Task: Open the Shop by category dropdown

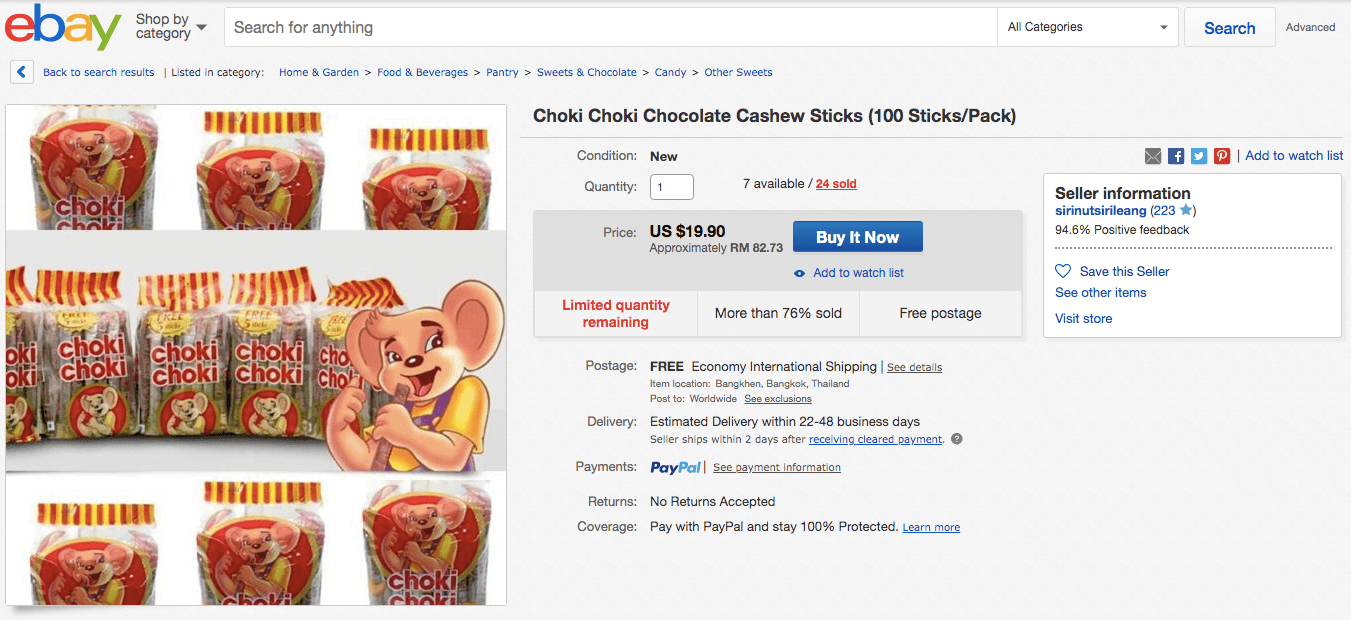Action: point(171,27)
